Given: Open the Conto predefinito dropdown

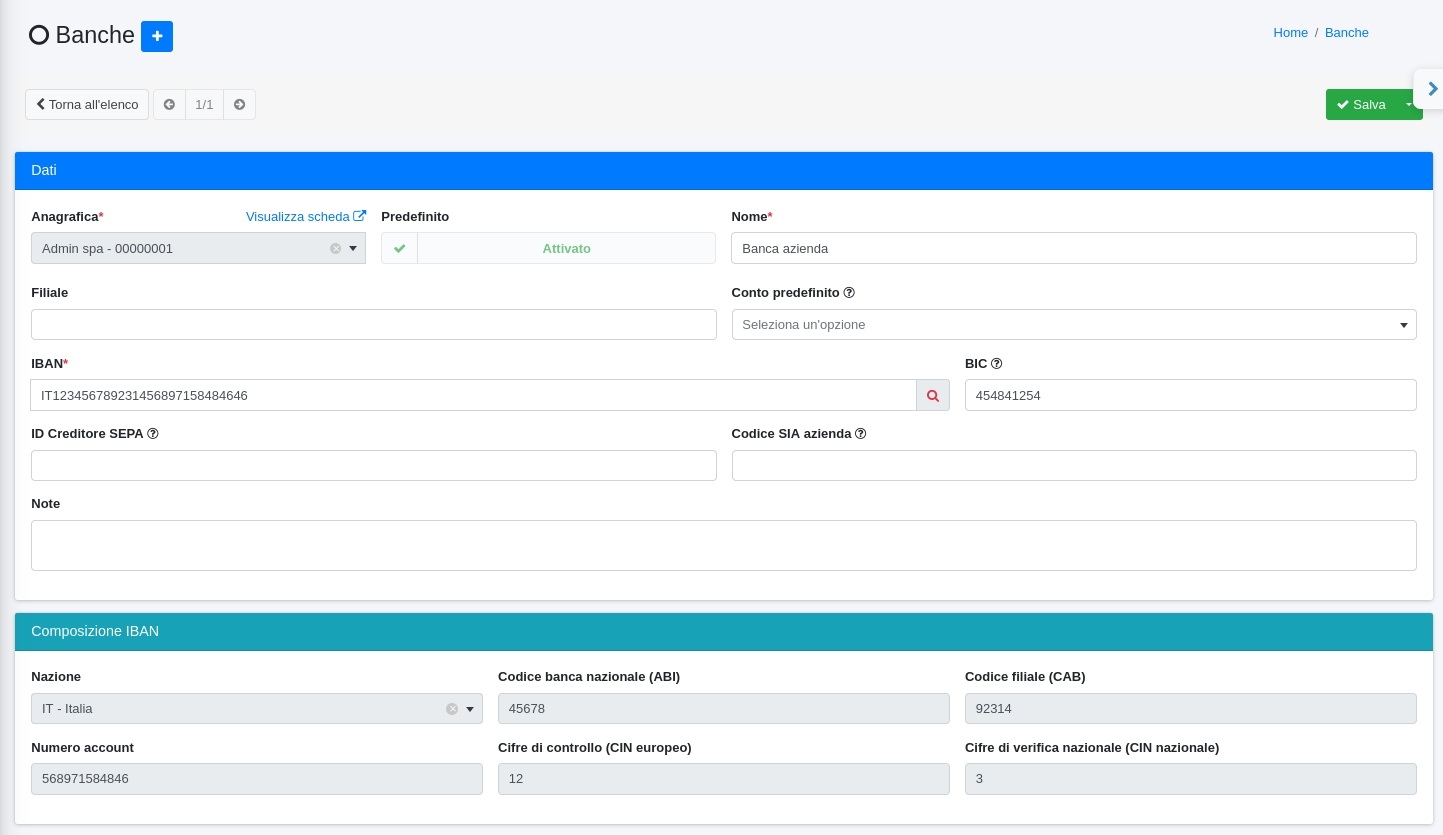Looking at the screenshot, I should pos(1073,325).
